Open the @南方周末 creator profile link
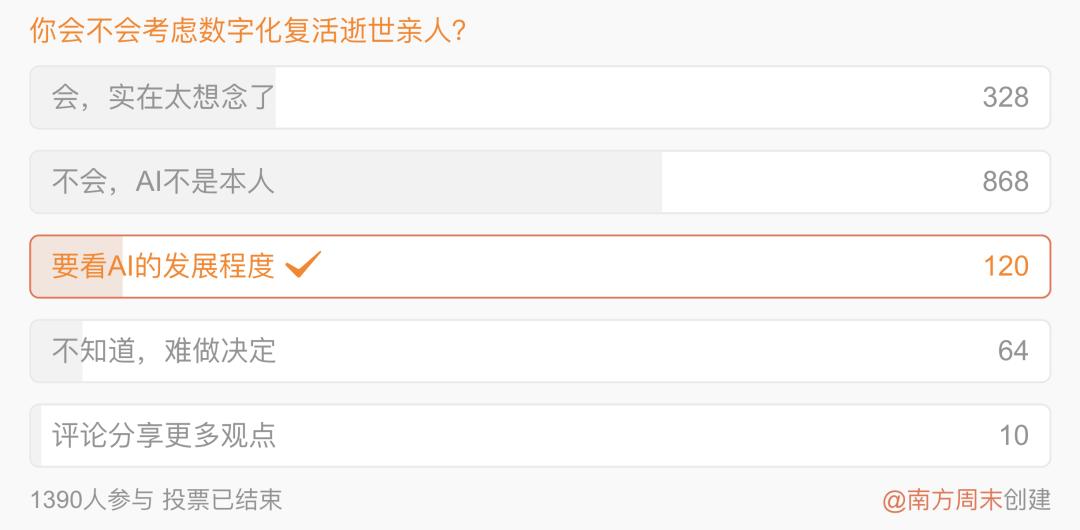 point(943,499)
